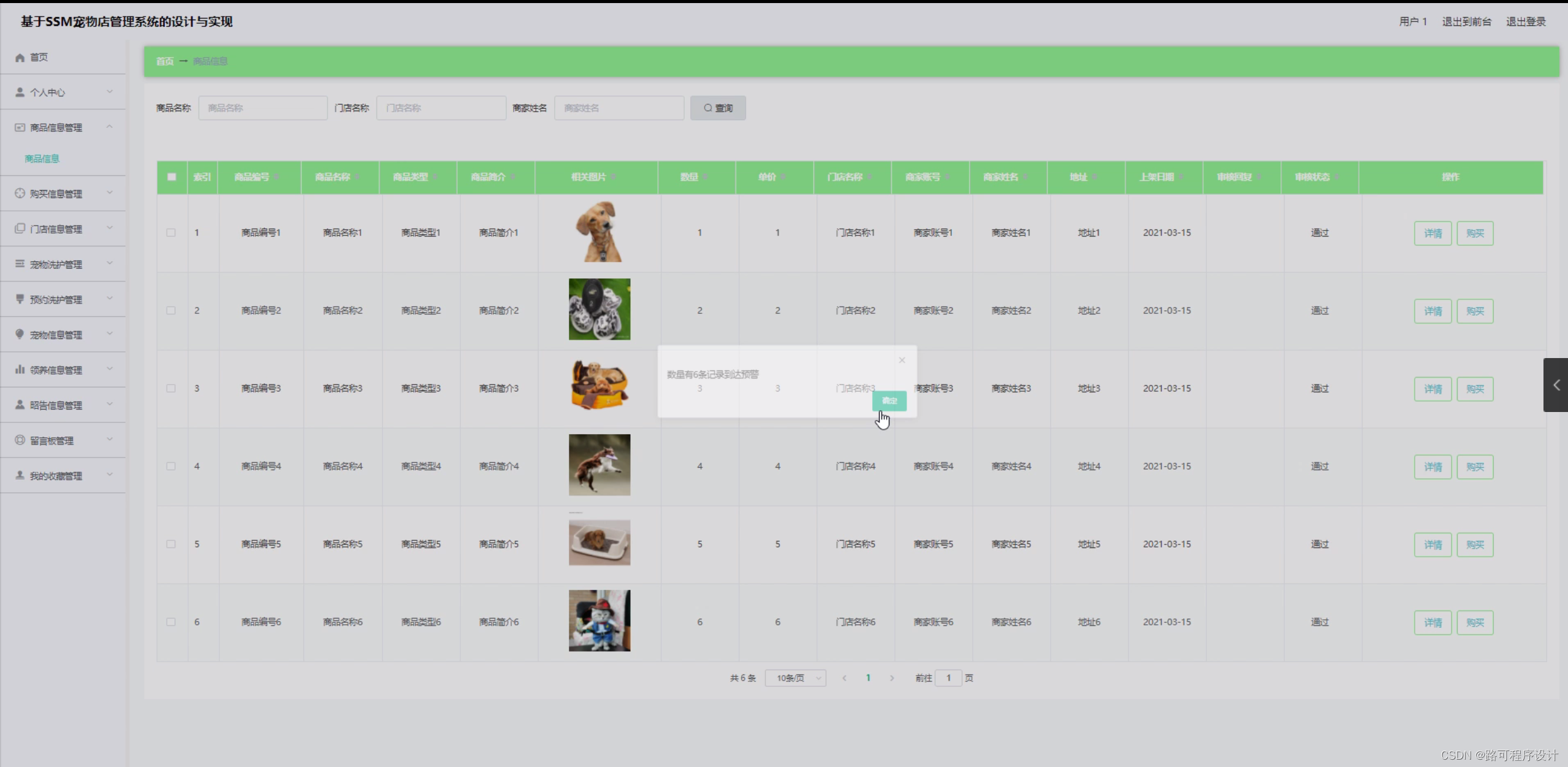1568x767 pixels.
Task: Click the 商品名称 search input field
Action: tap(262, 108)
